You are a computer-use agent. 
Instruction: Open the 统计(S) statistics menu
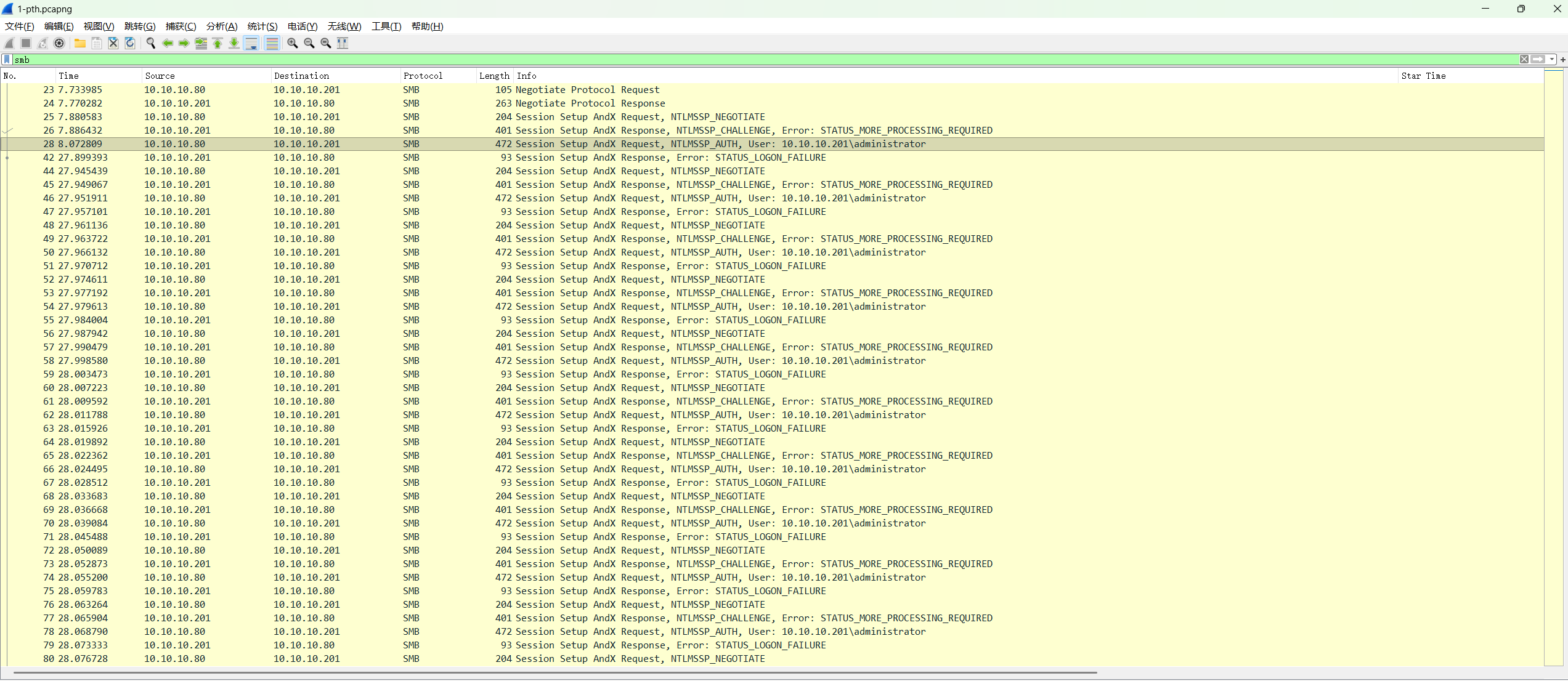262,26
